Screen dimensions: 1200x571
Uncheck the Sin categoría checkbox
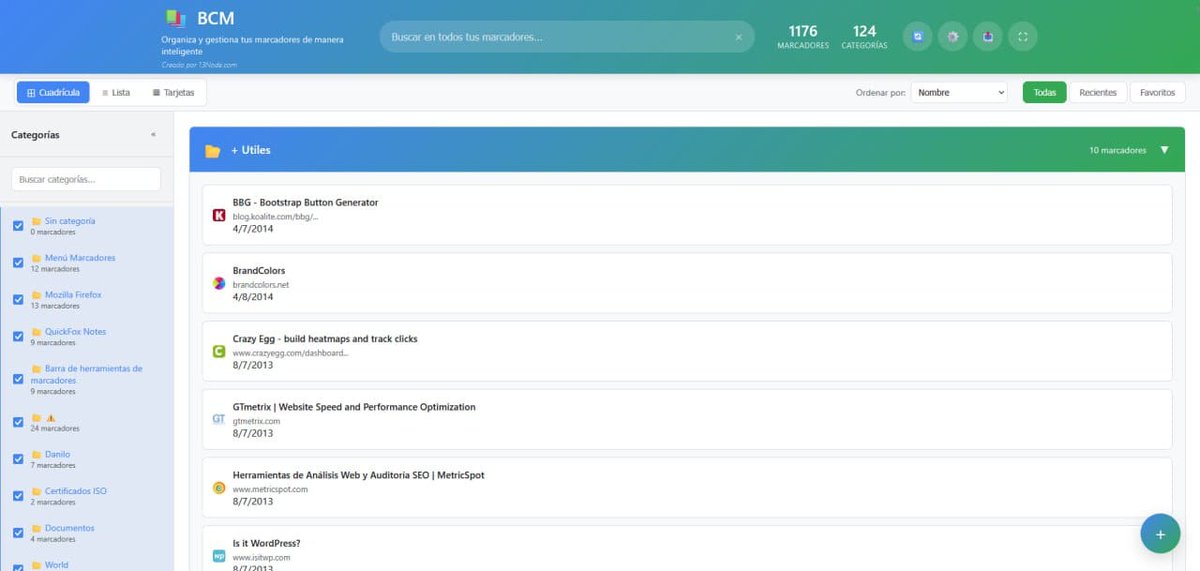pyautogui.click(x=18, y=226)
